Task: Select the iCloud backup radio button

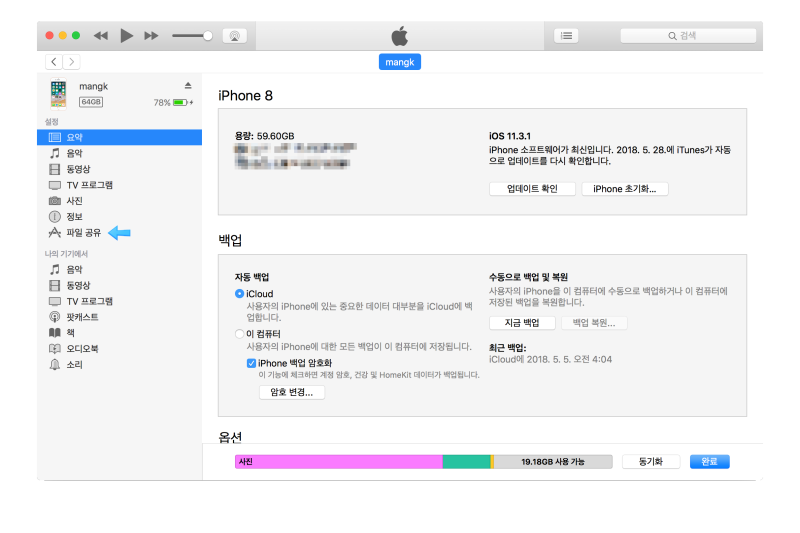Action: point(239,294)
